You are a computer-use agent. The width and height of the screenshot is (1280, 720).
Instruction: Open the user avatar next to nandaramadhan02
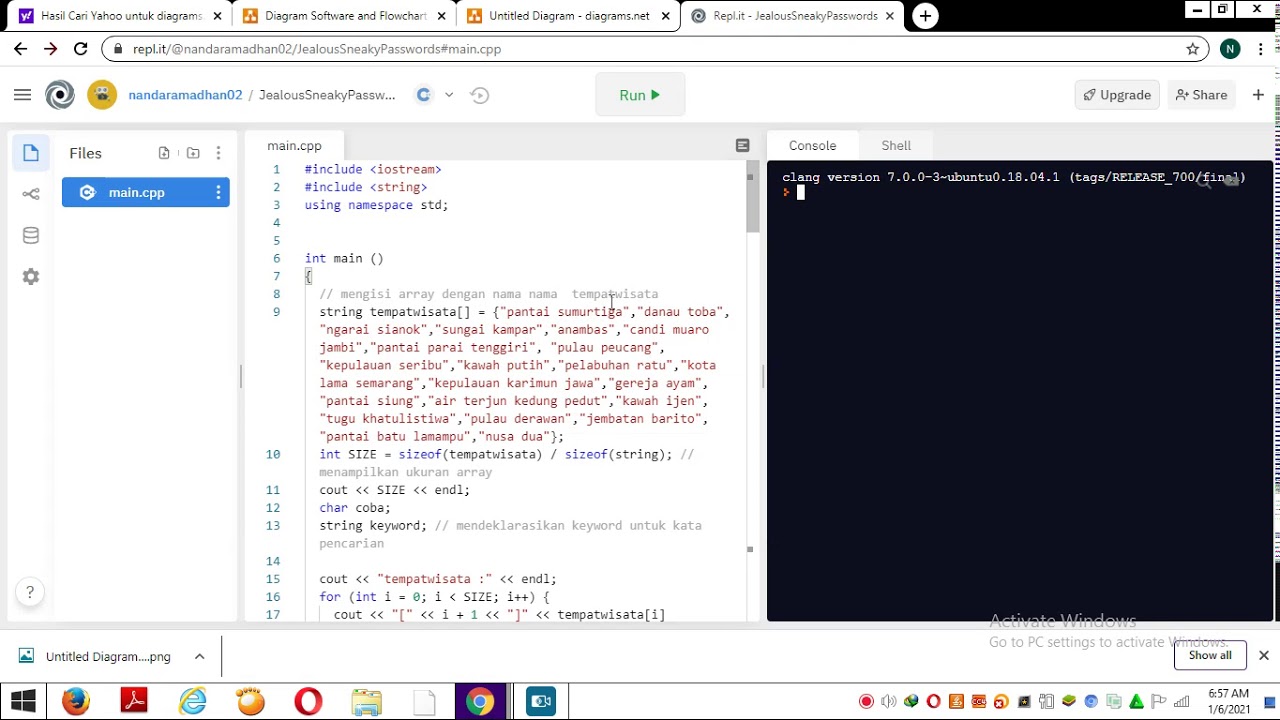102,95
